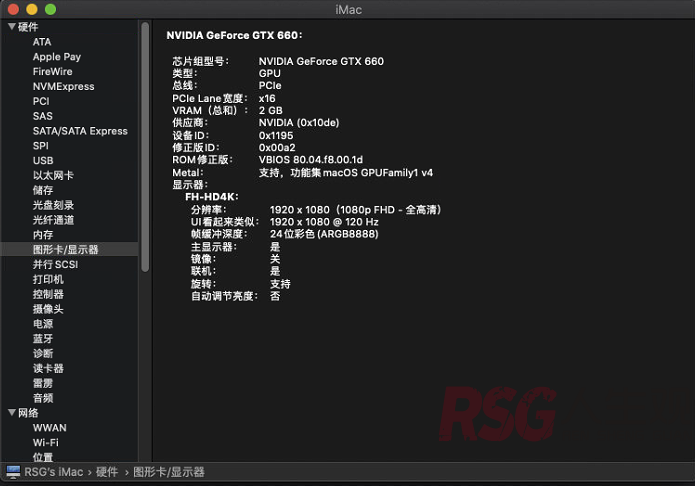Select 读卡器 card reader item
The height and width of the screenshot is (486, 695).
(x=48, y=368)
